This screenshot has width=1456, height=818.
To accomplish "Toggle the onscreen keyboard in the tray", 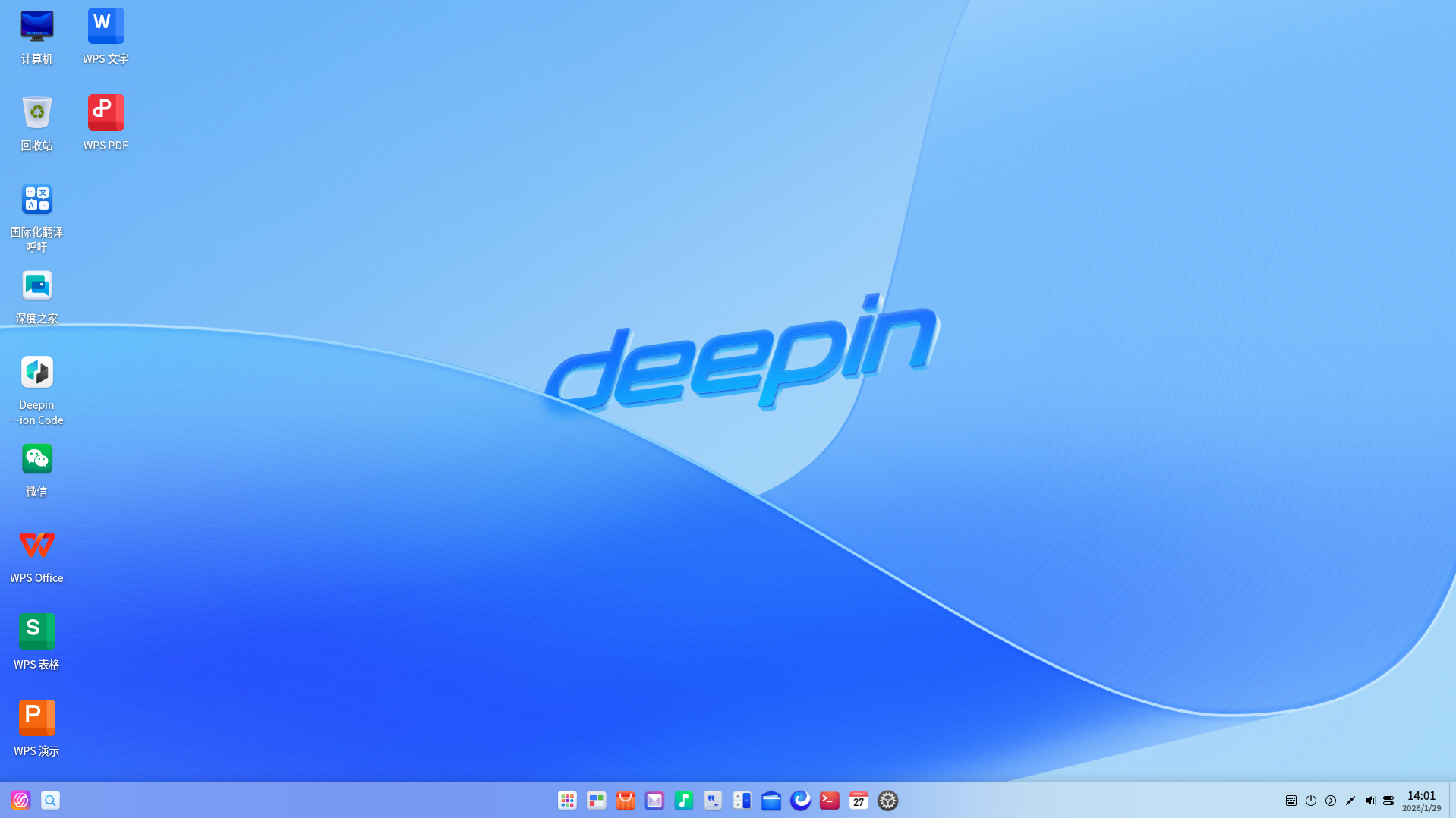I will pos(1291,801).
